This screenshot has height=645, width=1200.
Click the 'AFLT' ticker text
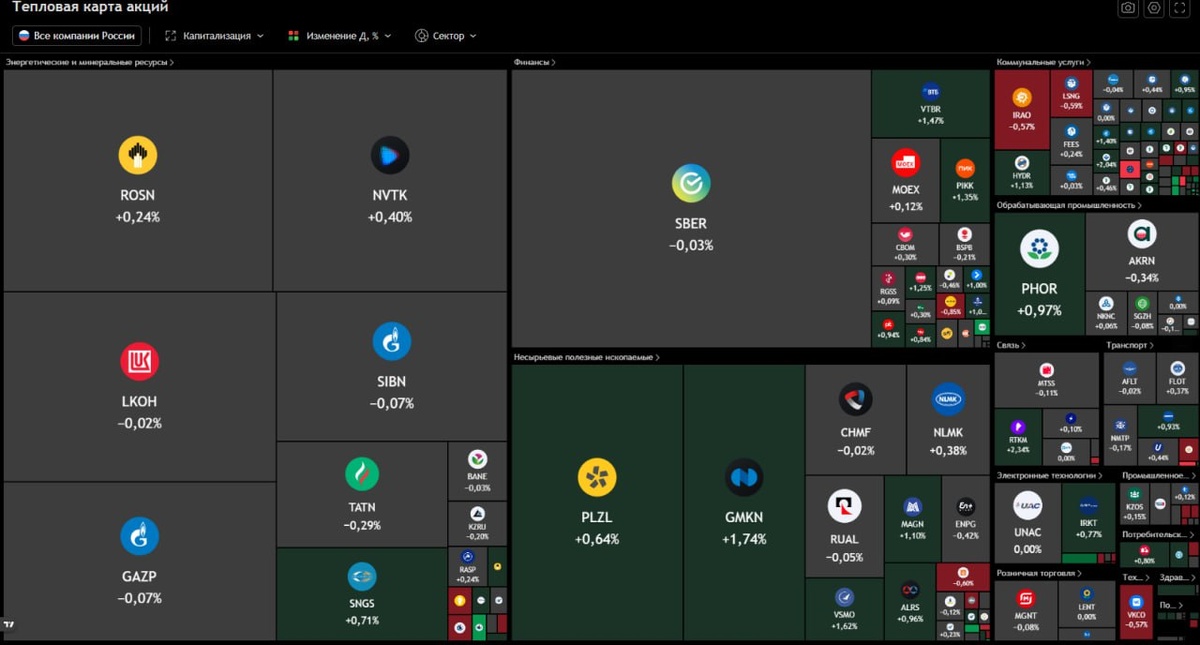[x=1129, y=381]
